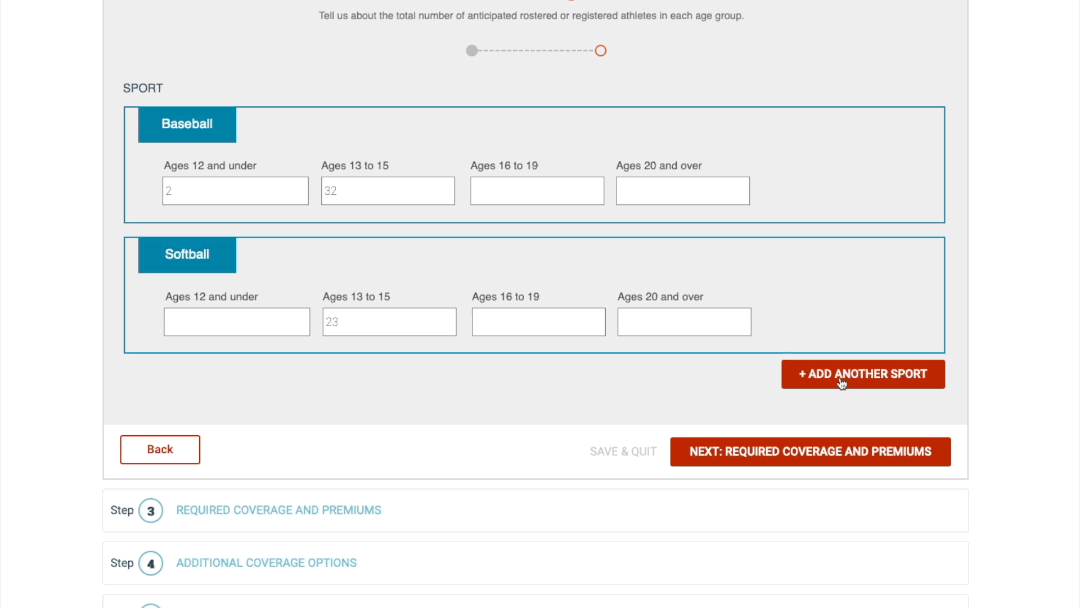Screen dimensions: 1080x608
Task: Click anticipated rostered athletes instruction text
Action: (531, 15)
